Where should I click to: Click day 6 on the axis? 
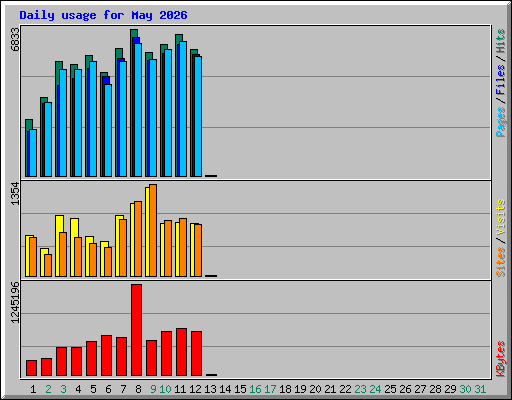pyautogui.click(x=108, y=389)
